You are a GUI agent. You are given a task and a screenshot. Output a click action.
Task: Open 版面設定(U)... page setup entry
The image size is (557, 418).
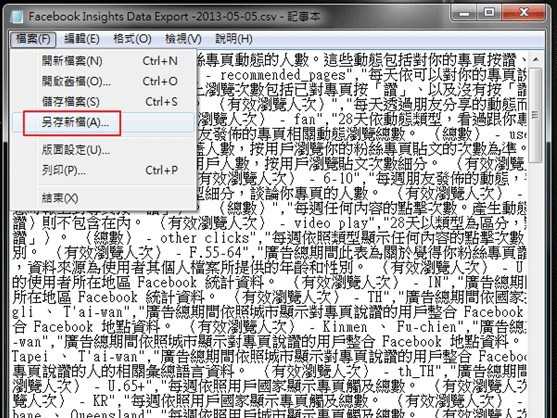click(x=104, y=150)
